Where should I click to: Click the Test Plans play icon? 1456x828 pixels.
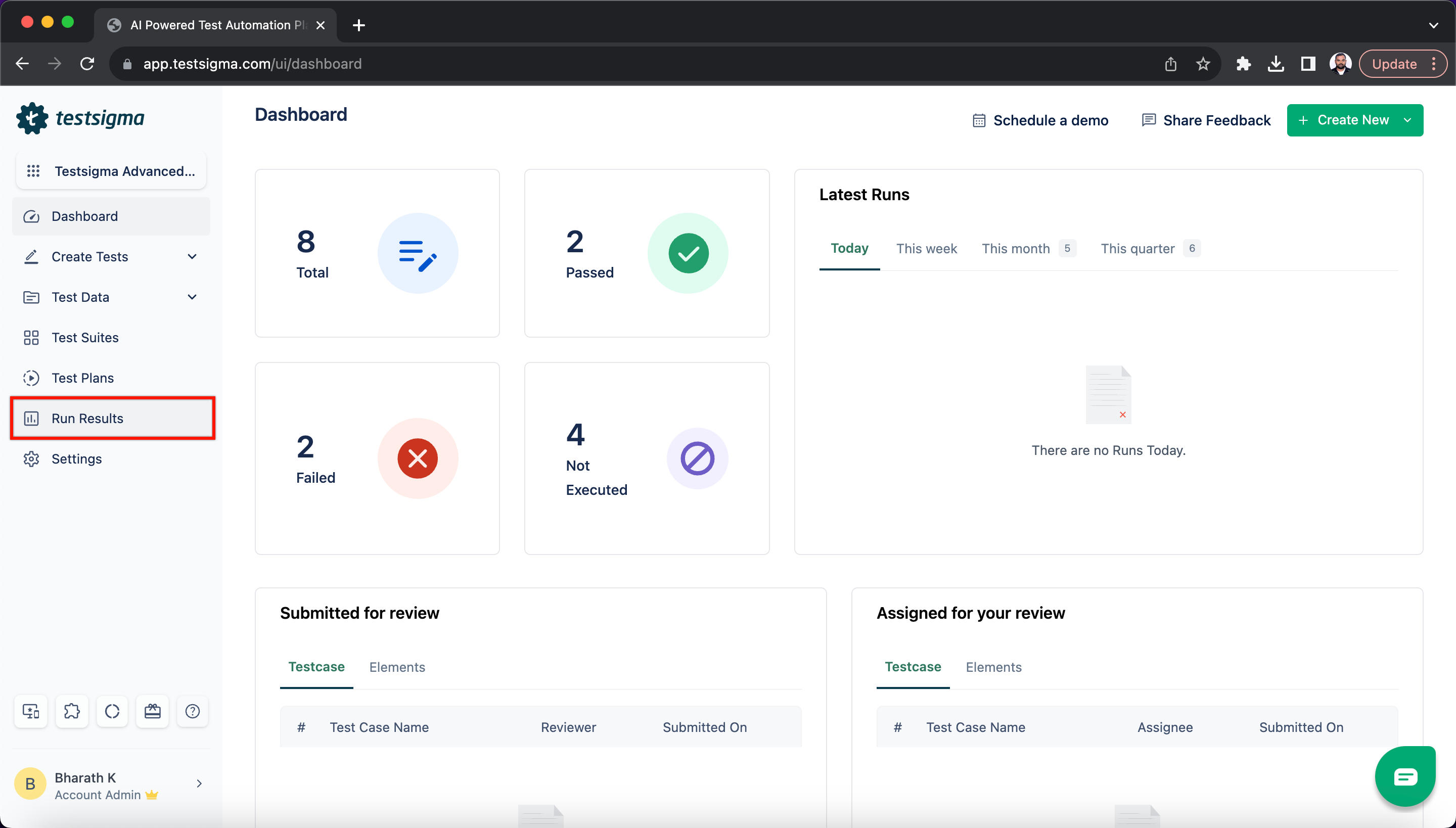pyautogui.click(x=31, y=378)
